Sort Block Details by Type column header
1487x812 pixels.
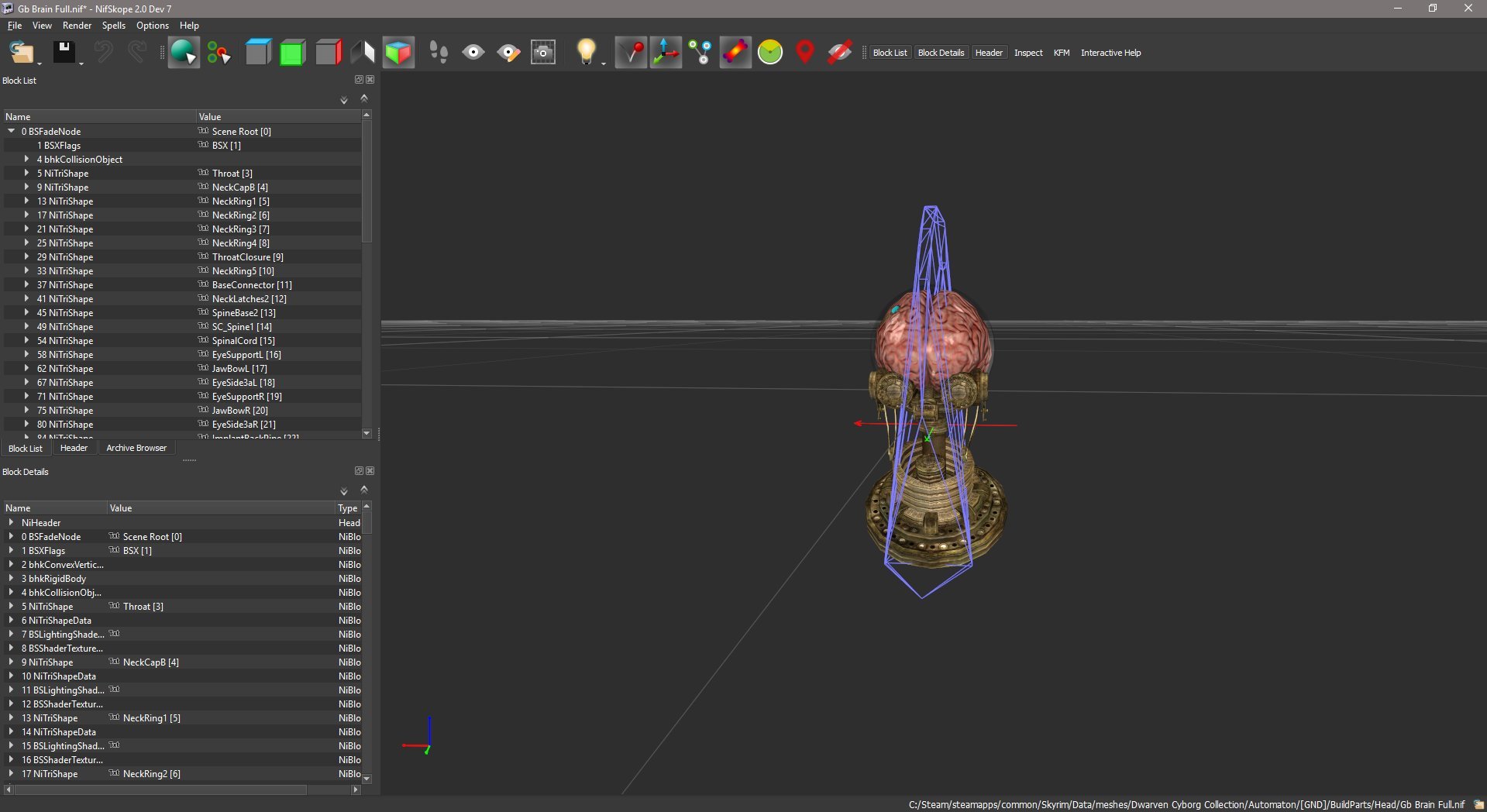click(348, 508)
